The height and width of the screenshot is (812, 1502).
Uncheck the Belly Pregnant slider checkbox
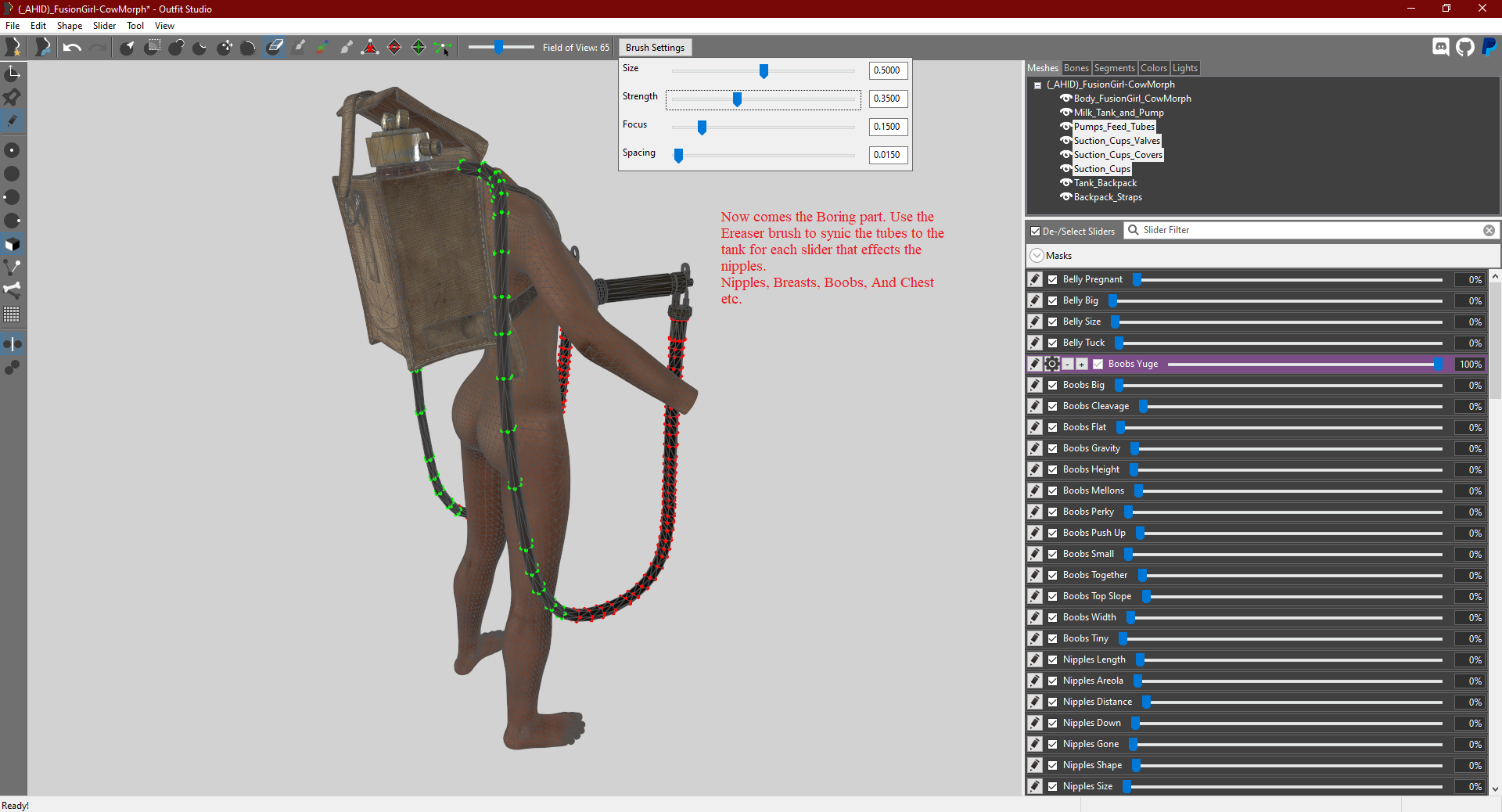[1053, 279]
